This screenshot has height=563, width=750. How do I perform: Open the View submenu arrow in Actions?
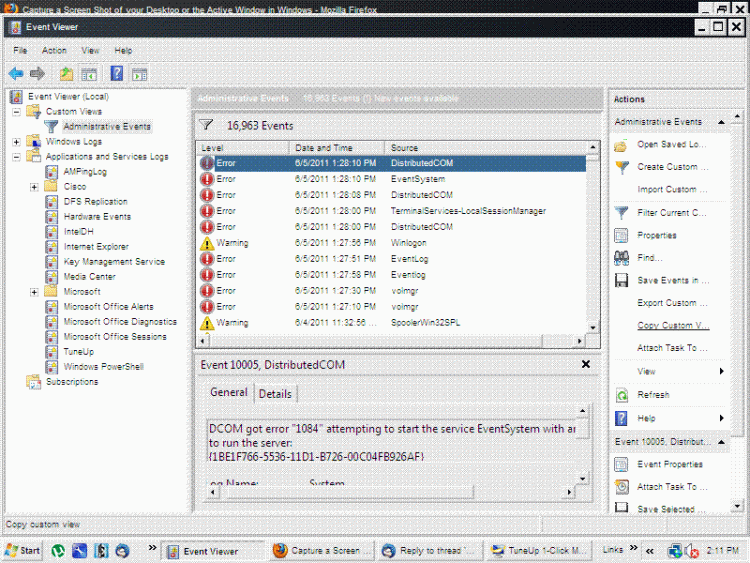click(x=721, y=371)
